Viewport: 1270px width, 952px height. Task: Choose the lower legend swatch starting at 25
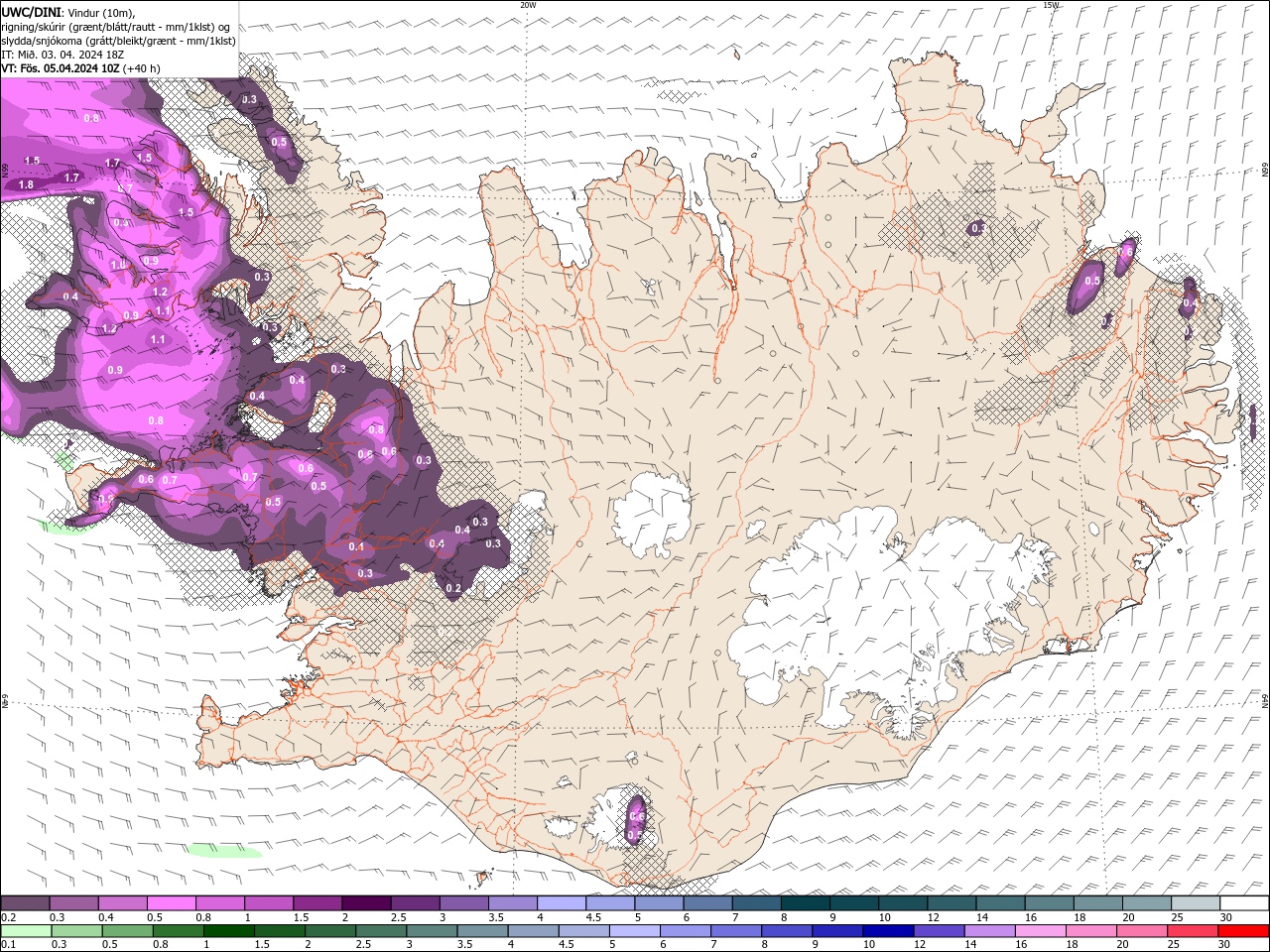click(x=1192, y=930)
